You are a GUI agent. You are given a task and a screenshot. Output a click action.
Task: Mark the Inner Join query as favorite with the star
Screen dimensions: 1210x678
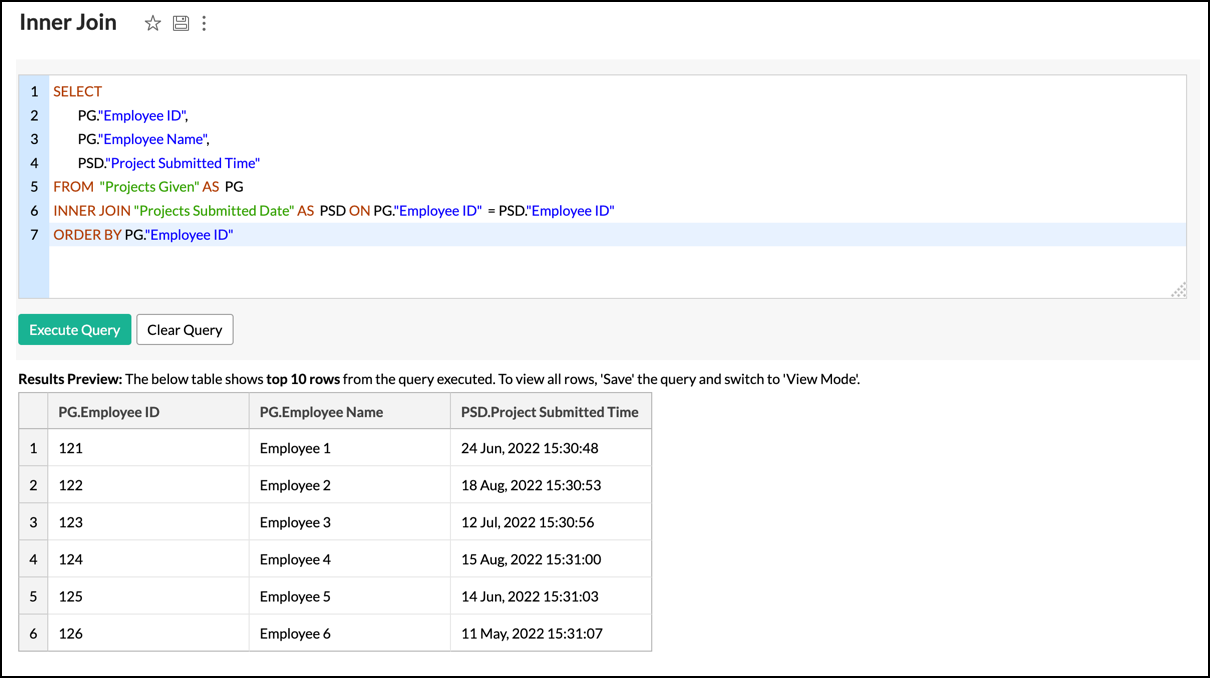[x=153, y=23]
